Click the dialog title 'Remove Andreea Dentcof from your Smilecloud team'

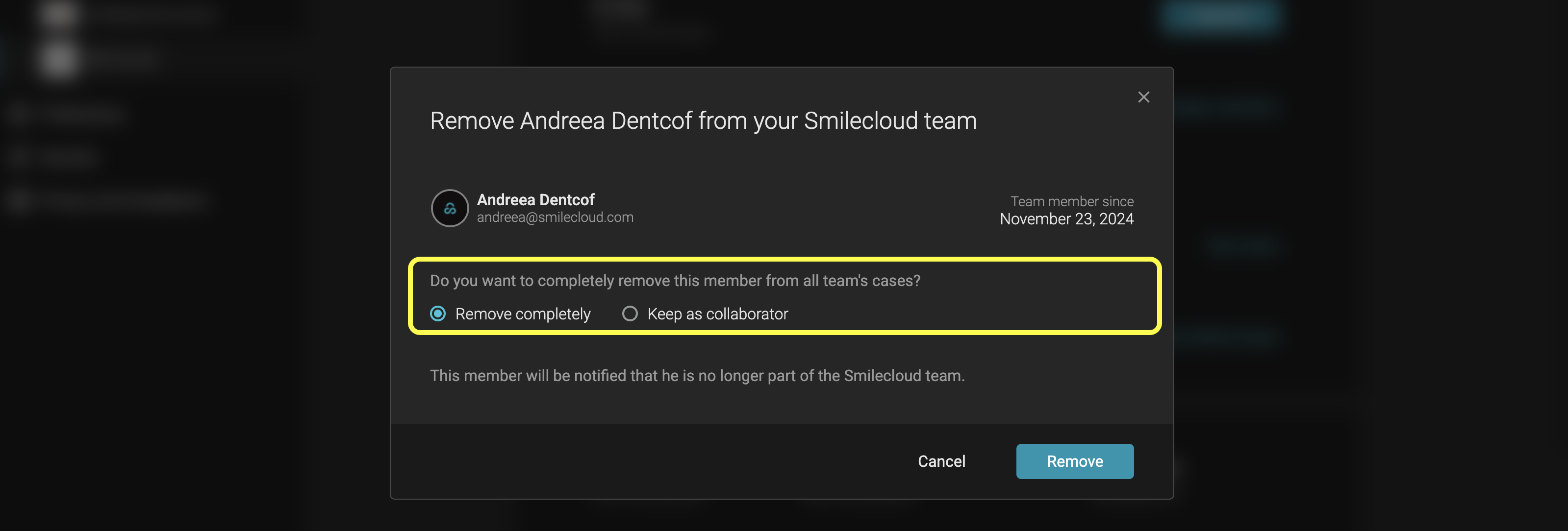703,121
